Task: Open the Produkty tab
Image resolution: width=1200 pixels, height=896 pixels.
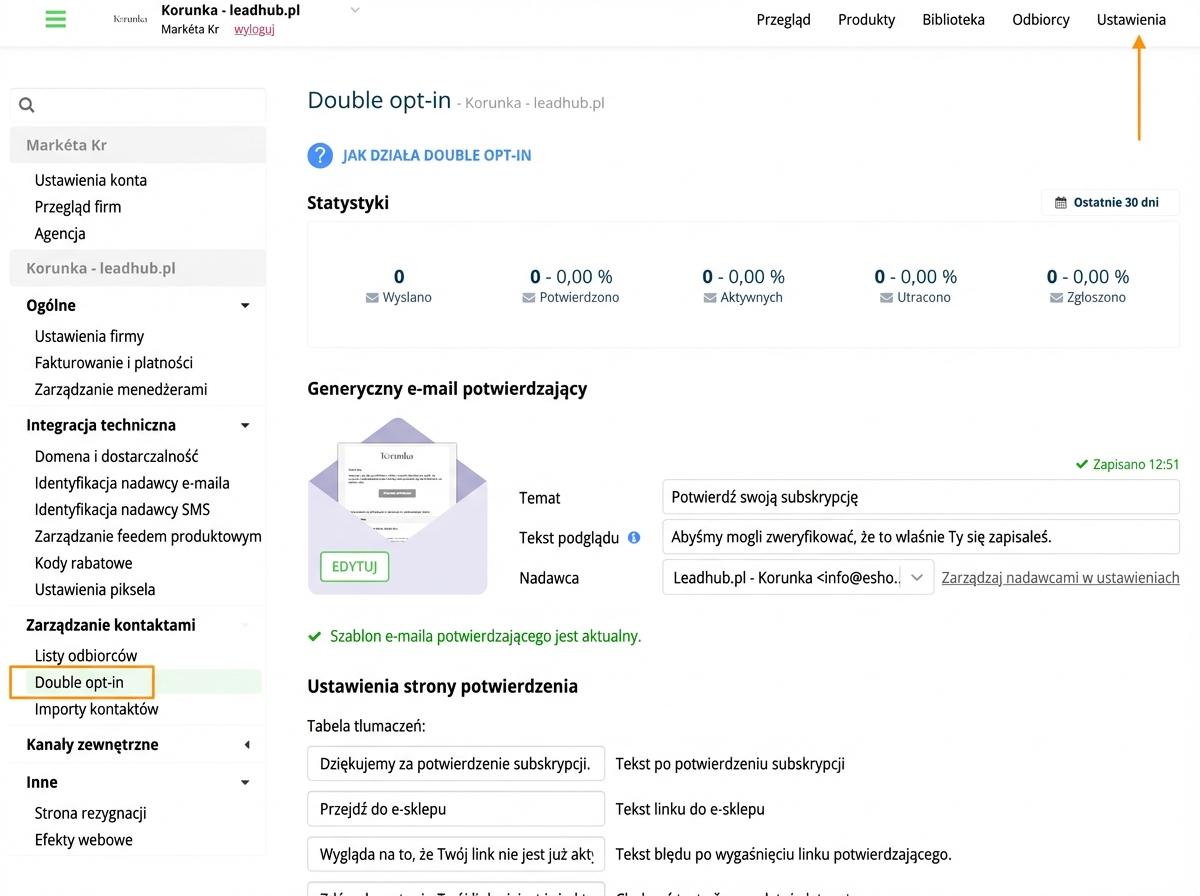Action: (866, 19)
